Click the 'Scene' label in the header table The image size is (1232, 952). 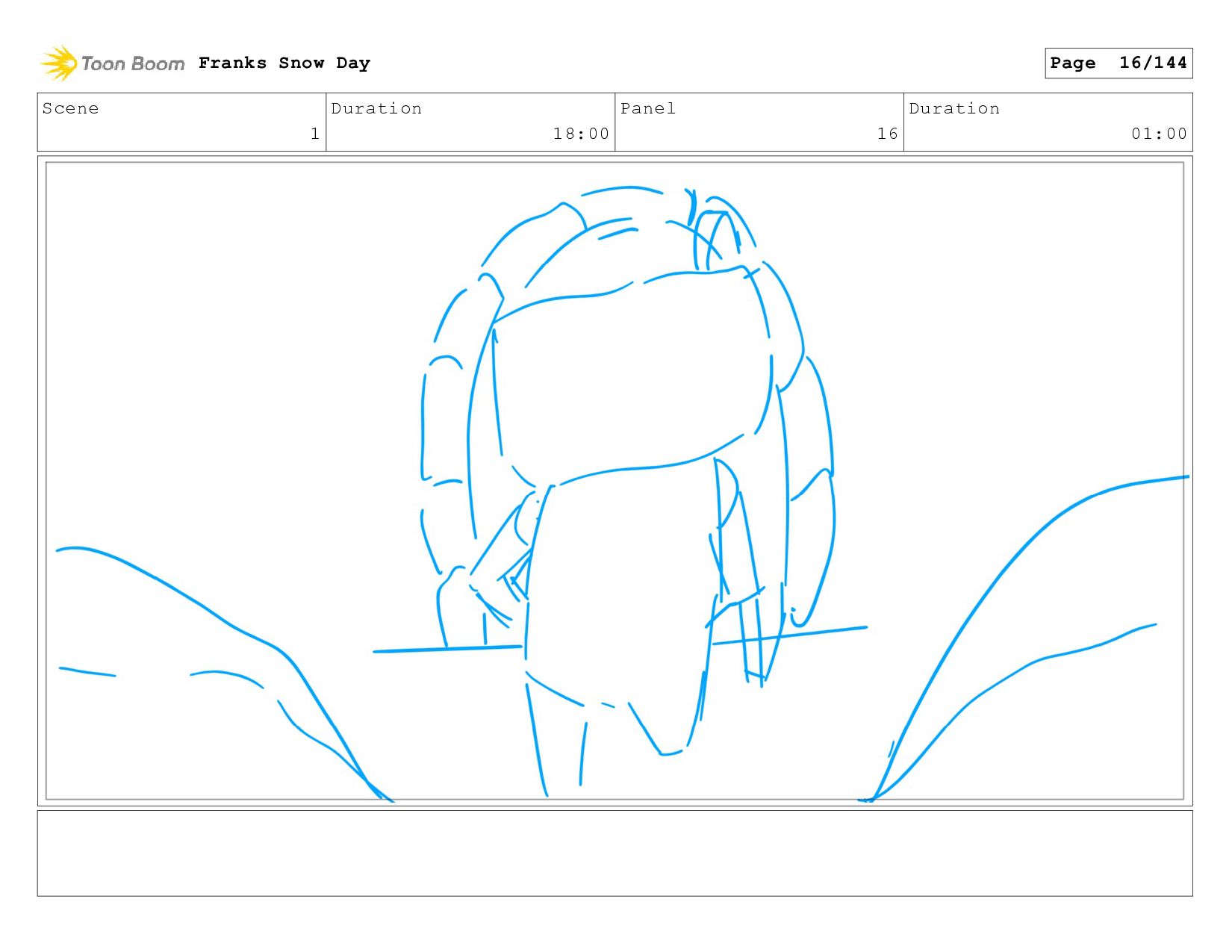tap(70, 108)
